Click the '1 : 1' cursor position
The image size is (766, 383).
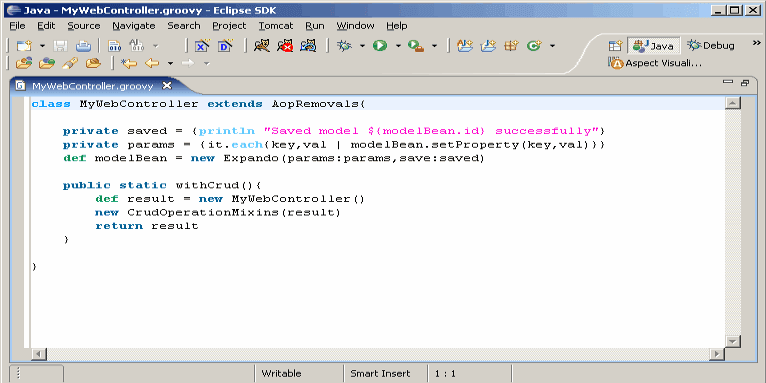click(445, 374)
